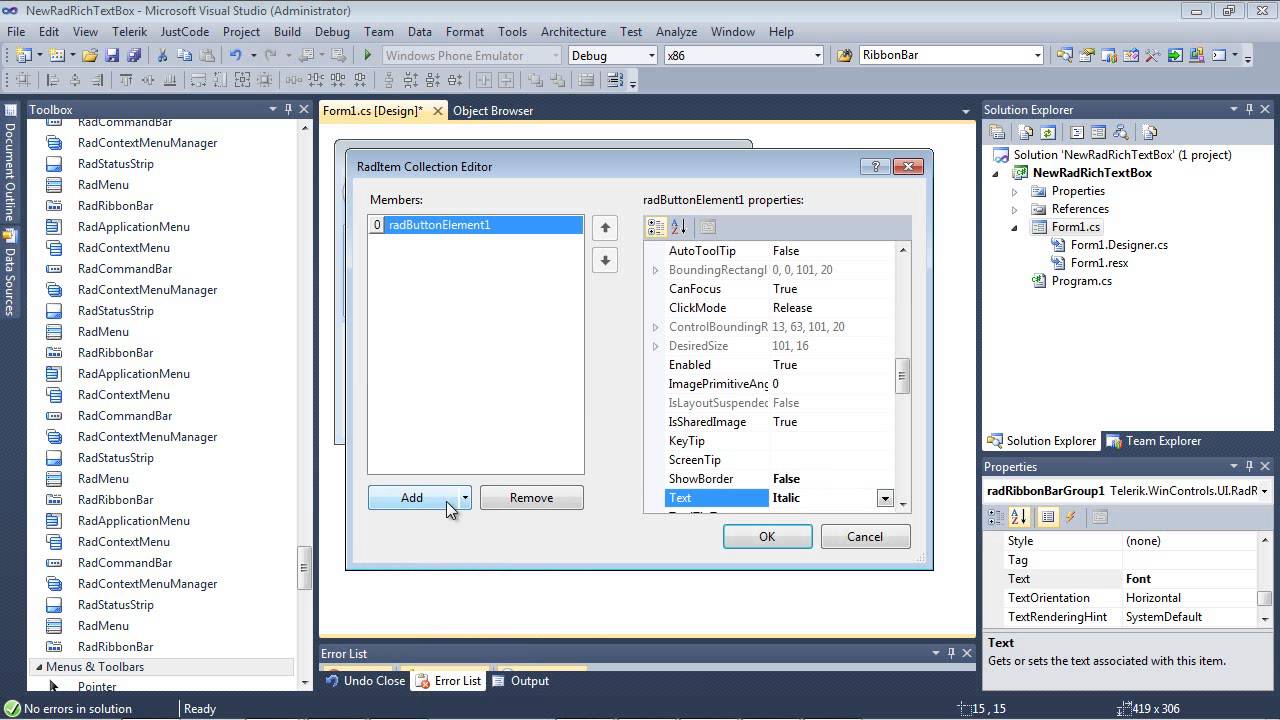Screen dimensions: 1280x720
Task: Click the Events lightning icon in Properties
Action: tap(1071, 517)
